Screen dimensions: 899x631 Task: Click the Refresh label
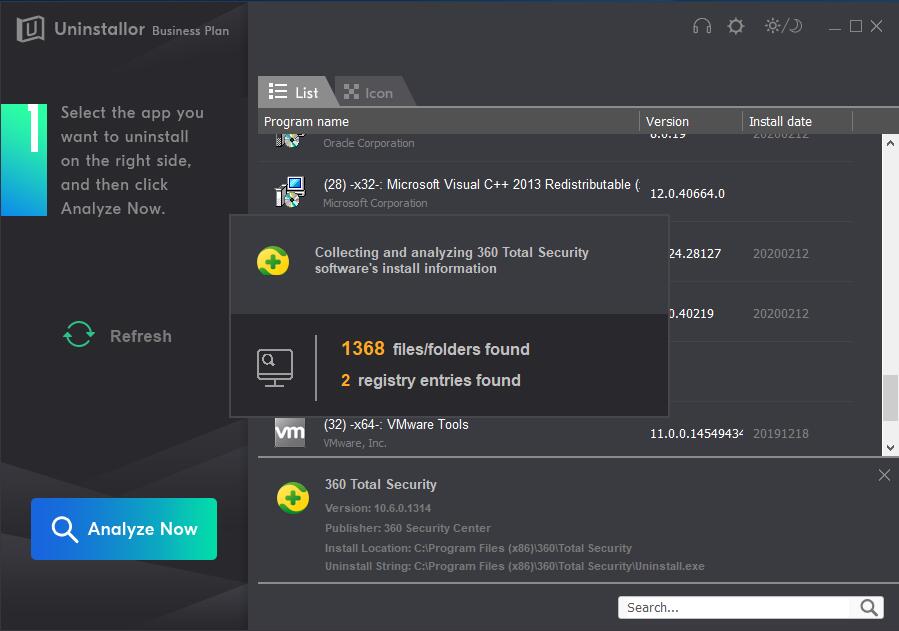[140, 336]
